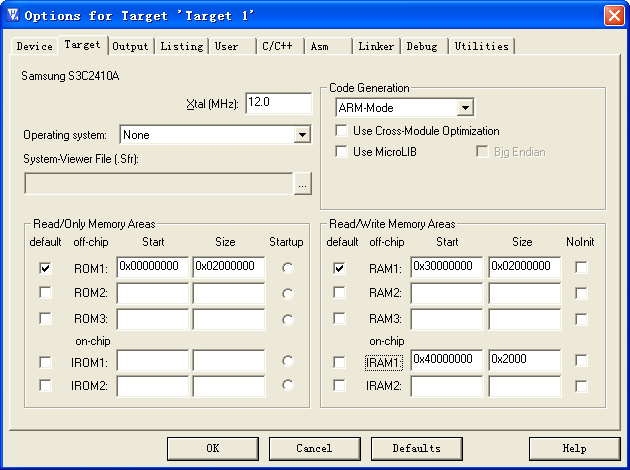This screenshot has width=630, height=470.
Task: Select the Target tab
Action: coord(82,45)
